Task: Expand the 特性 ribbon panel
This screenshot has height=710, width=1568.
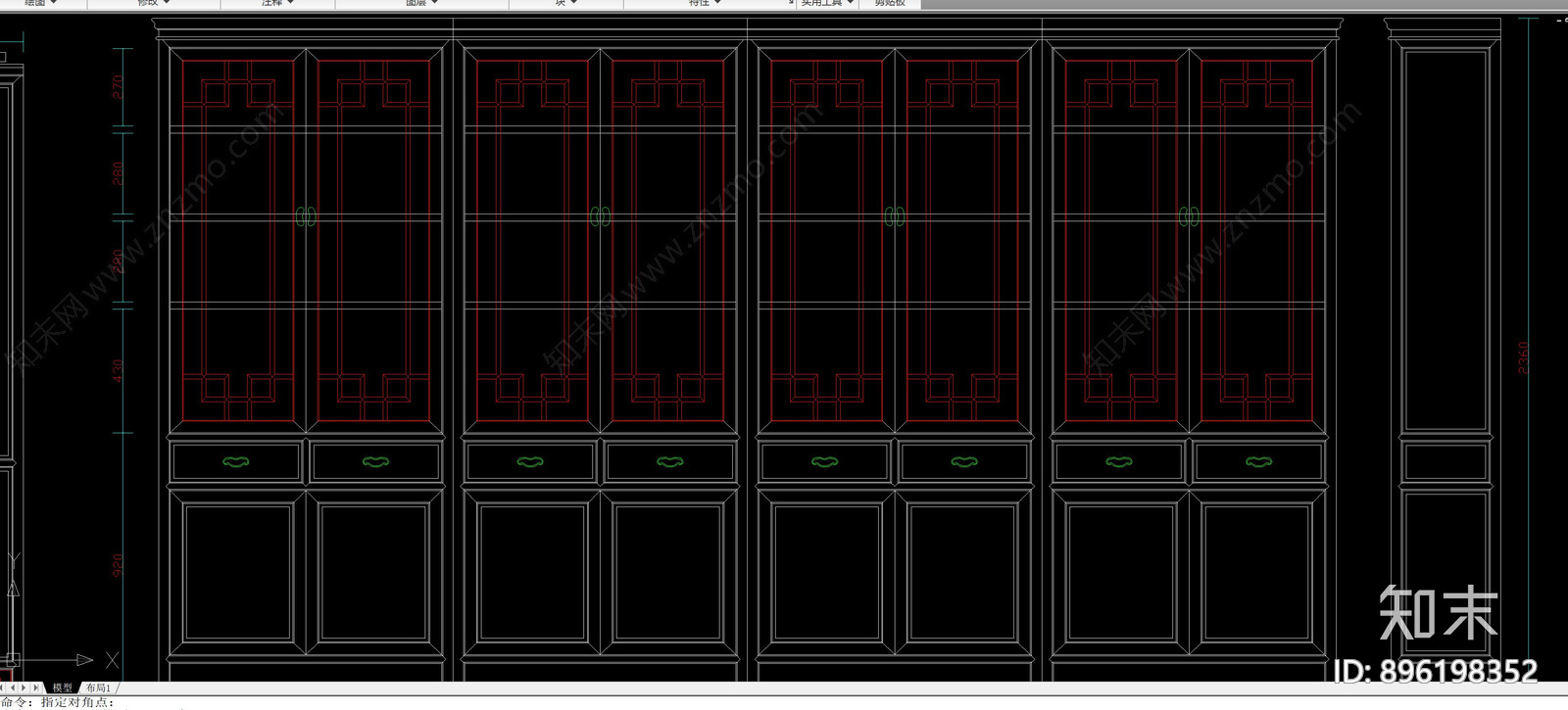Action: [x=705, y=3]
